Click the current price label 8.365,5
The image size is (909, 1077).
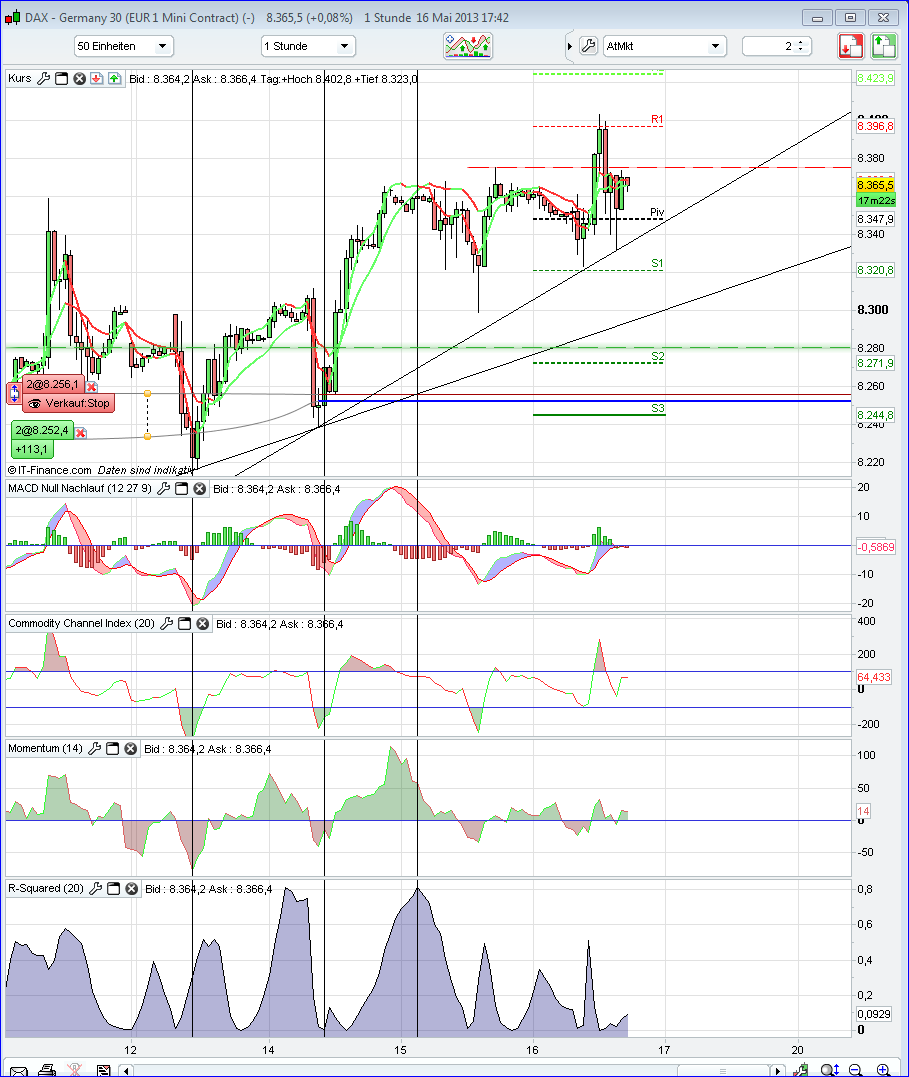pyautogui.click(x=875, y=185)
